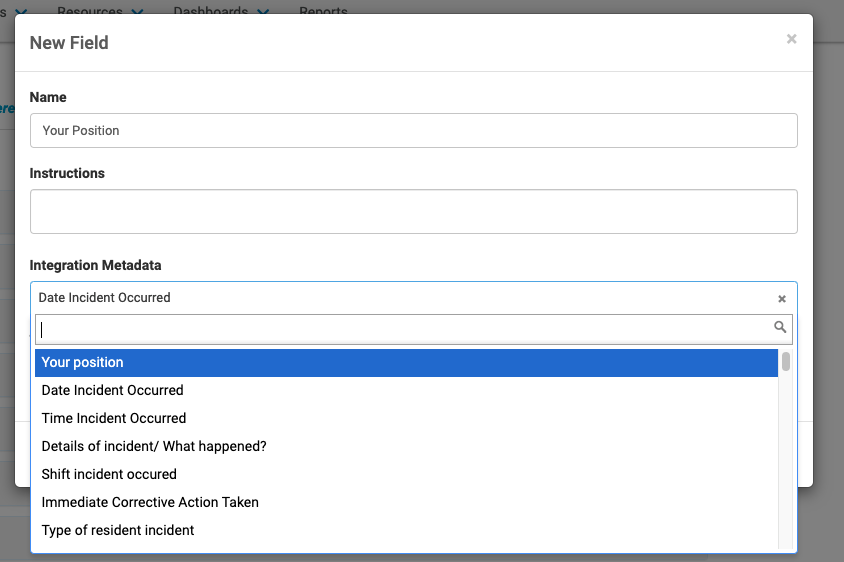Open the Dashboards menu behind the dialog
844x562 pixels.
(x=221, y=11)
